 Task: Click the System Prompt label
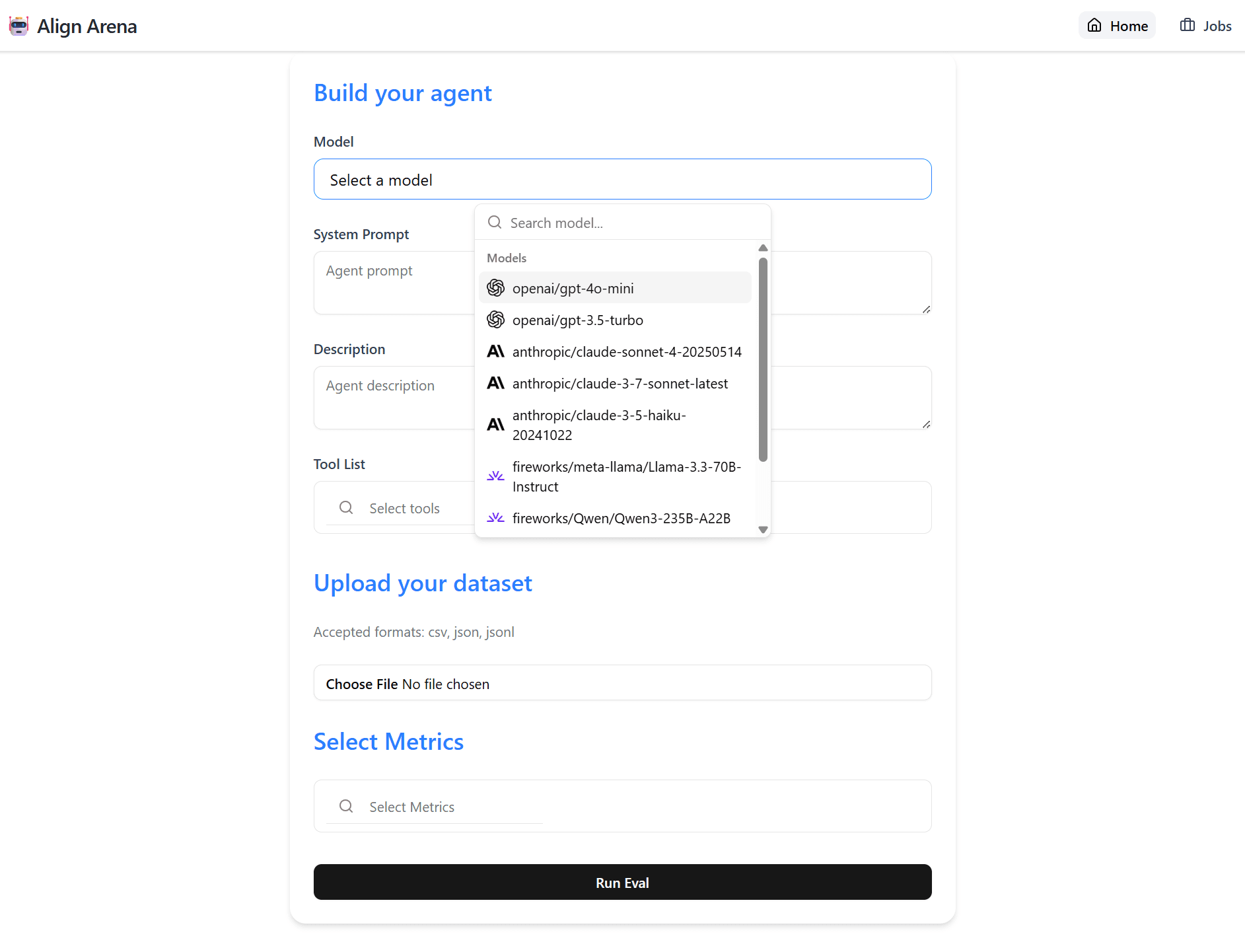[x=361, y=235]
